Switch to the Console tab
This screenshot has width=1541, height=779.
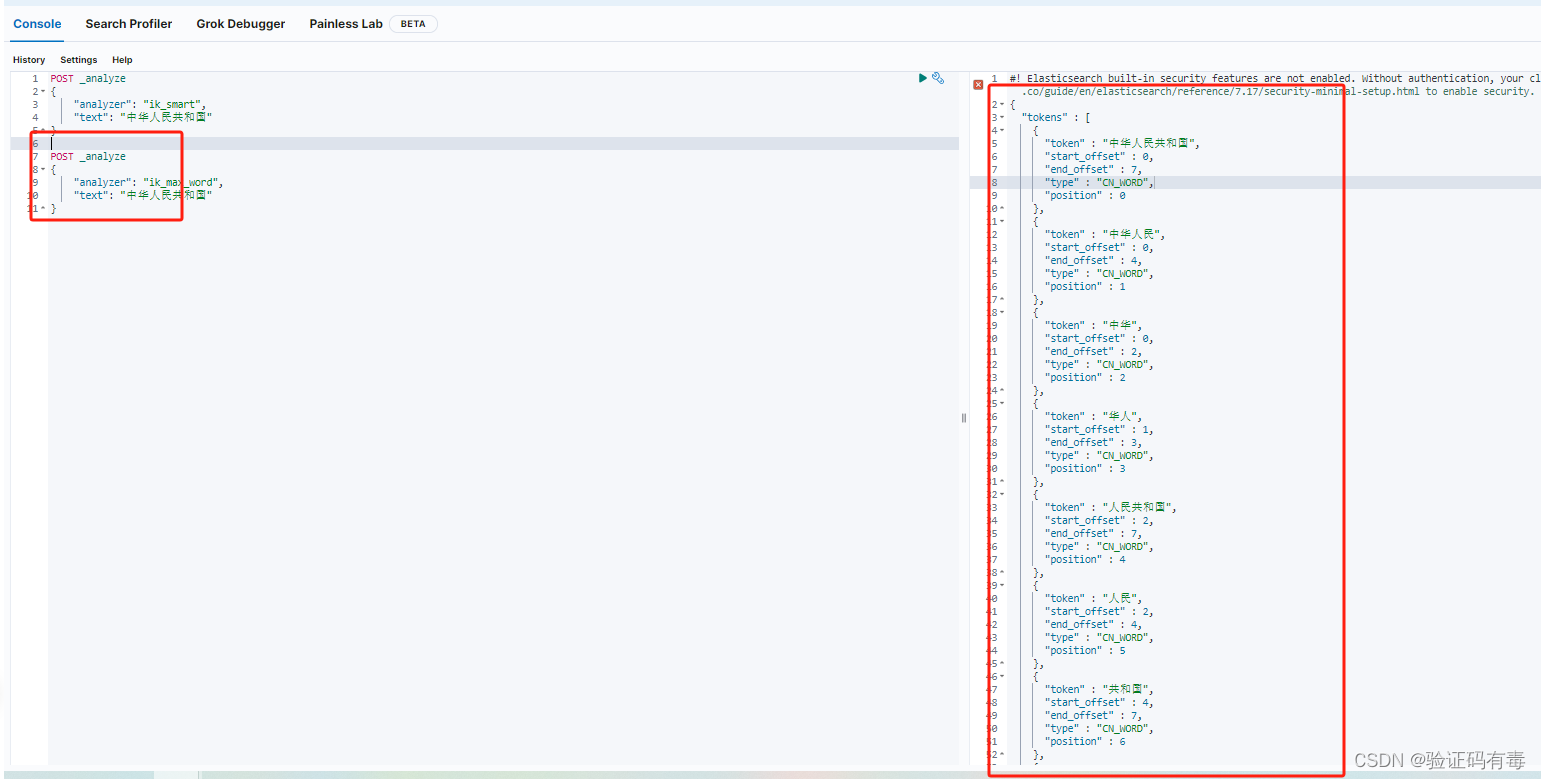tap(37, 23)
